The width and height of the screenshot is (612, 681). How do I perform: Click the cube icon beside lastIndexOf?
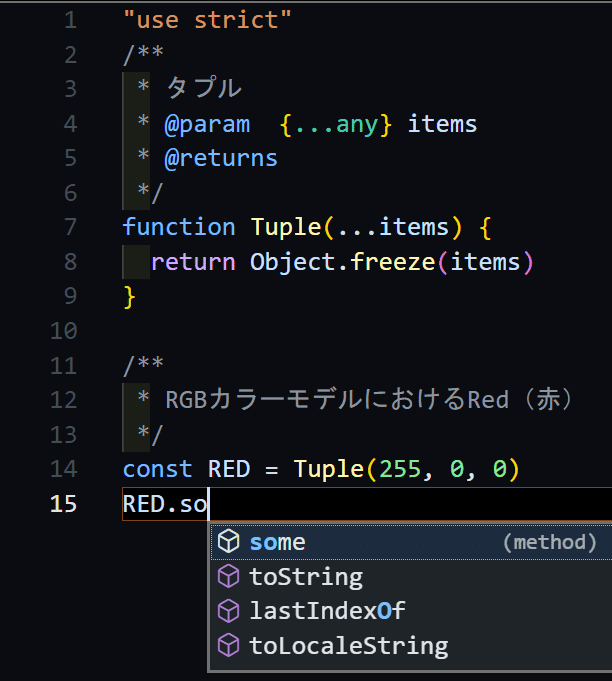[x=229, y=611]
